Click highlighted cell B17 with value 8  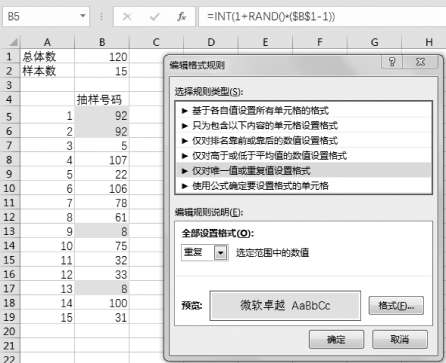102,288
